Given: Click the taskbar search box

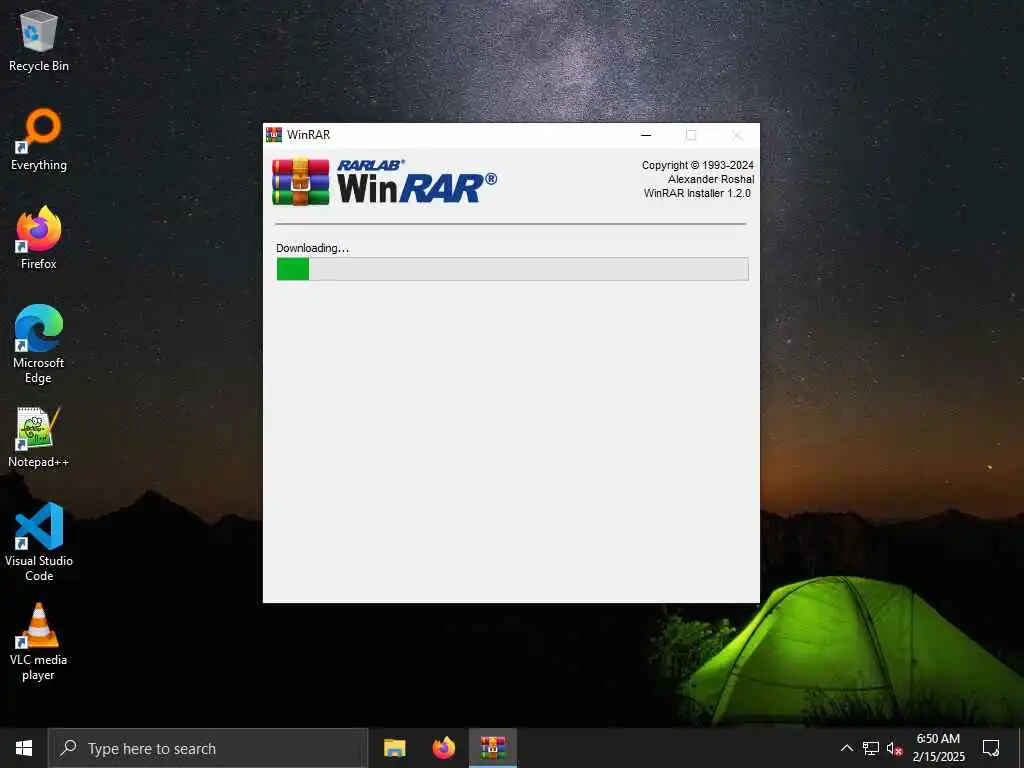Looking at the screenshot, I should pos(208,748).
